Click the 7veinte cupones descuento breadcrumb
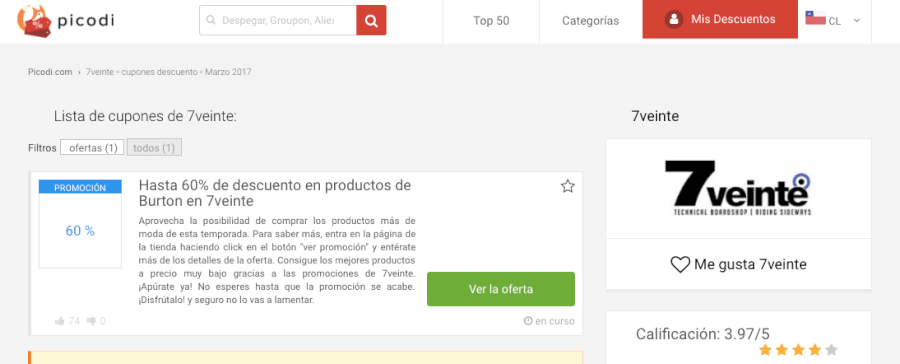The image size is (900, 364). coord(168,72)
